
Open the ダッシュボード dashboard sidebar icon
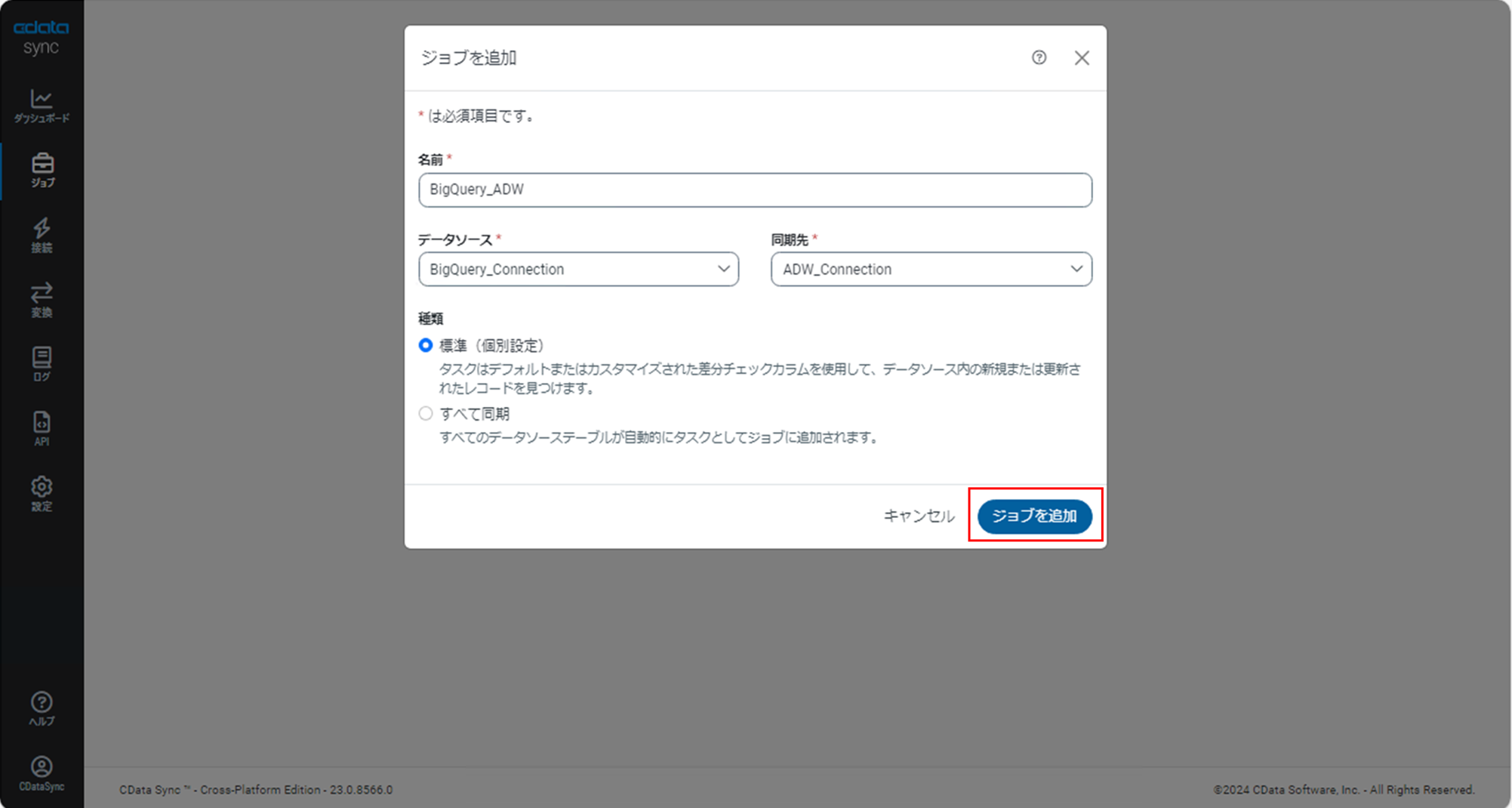[42, 106]
